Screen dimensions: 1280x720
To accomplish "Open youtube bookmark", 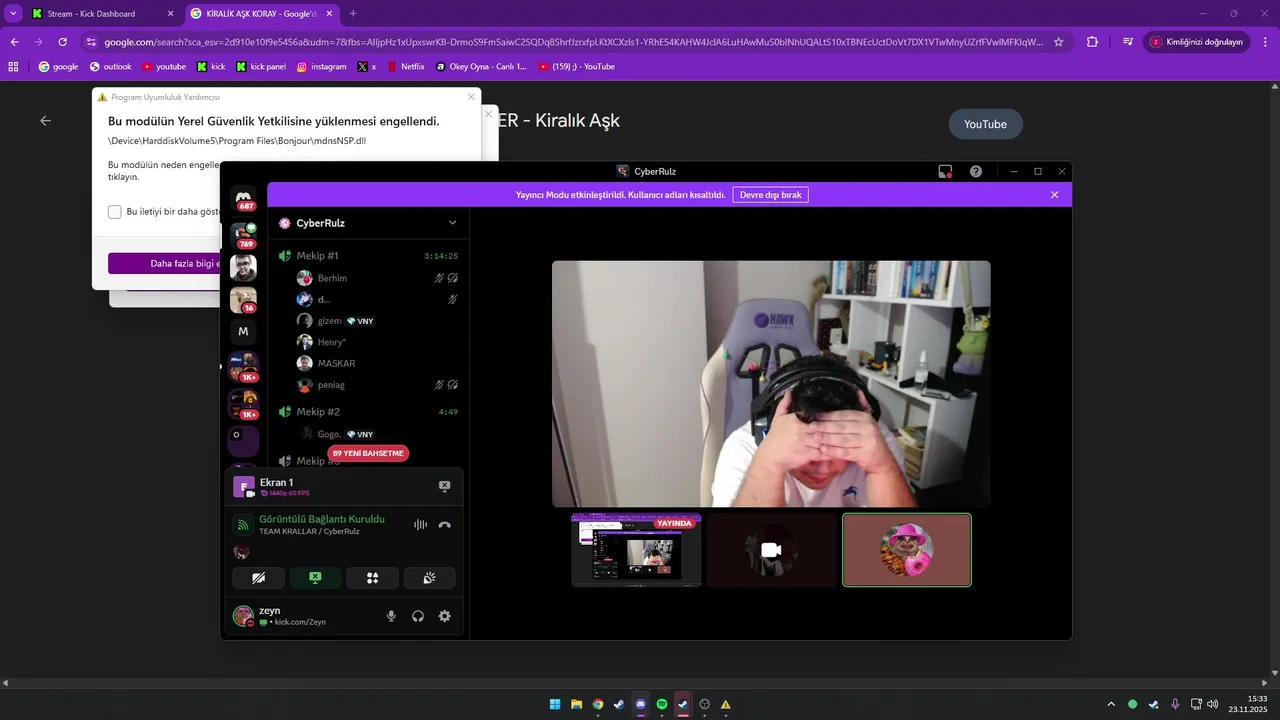I will pos(164,67).
